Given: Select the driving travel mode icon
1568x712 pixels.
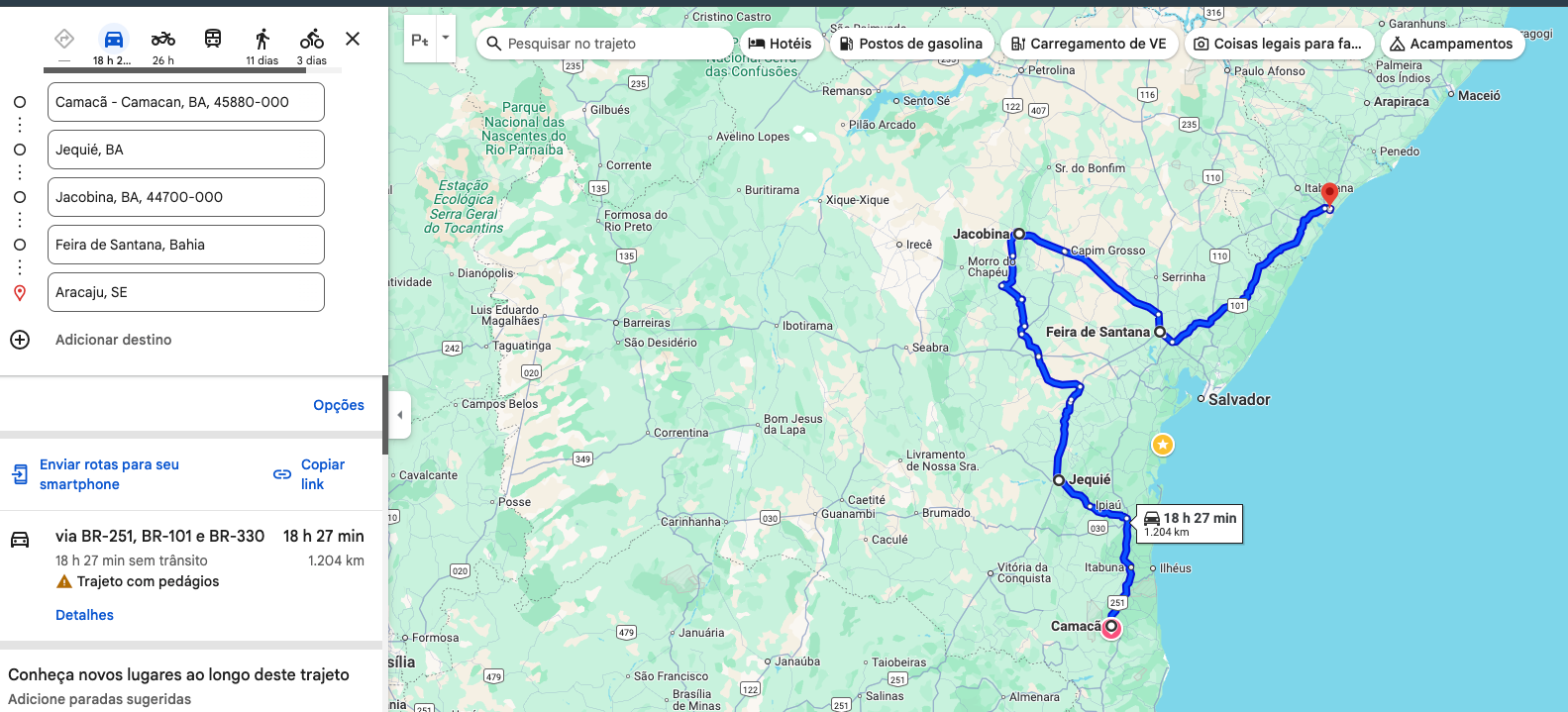Looking at the screenshot, I should pos(114,39).
